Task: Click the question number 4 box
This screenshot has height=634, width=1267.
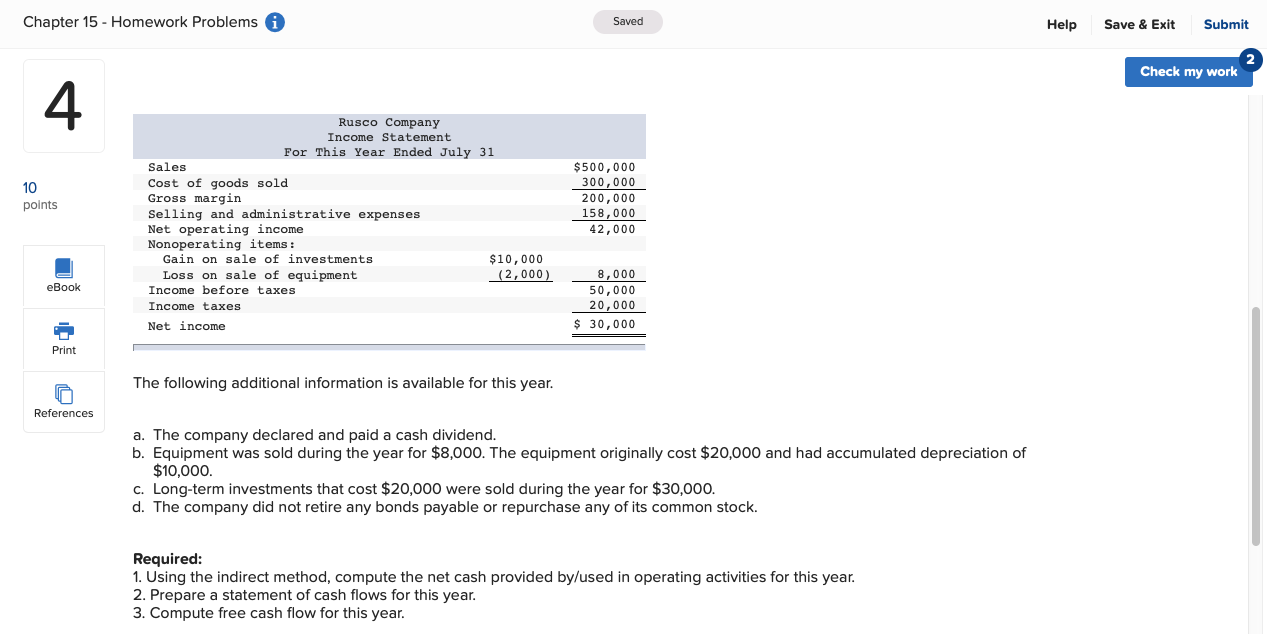Action: [63, 106]
